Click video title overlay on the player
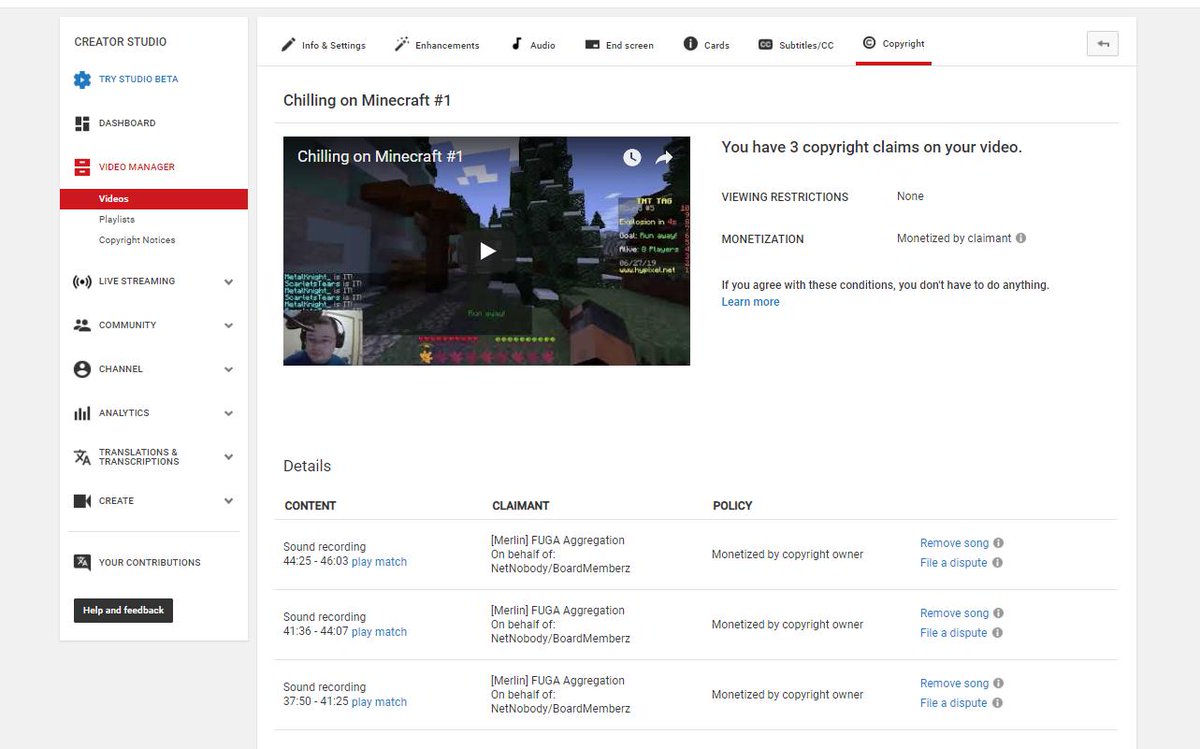Screen dimensions: 1200x749 click(380, 156)
